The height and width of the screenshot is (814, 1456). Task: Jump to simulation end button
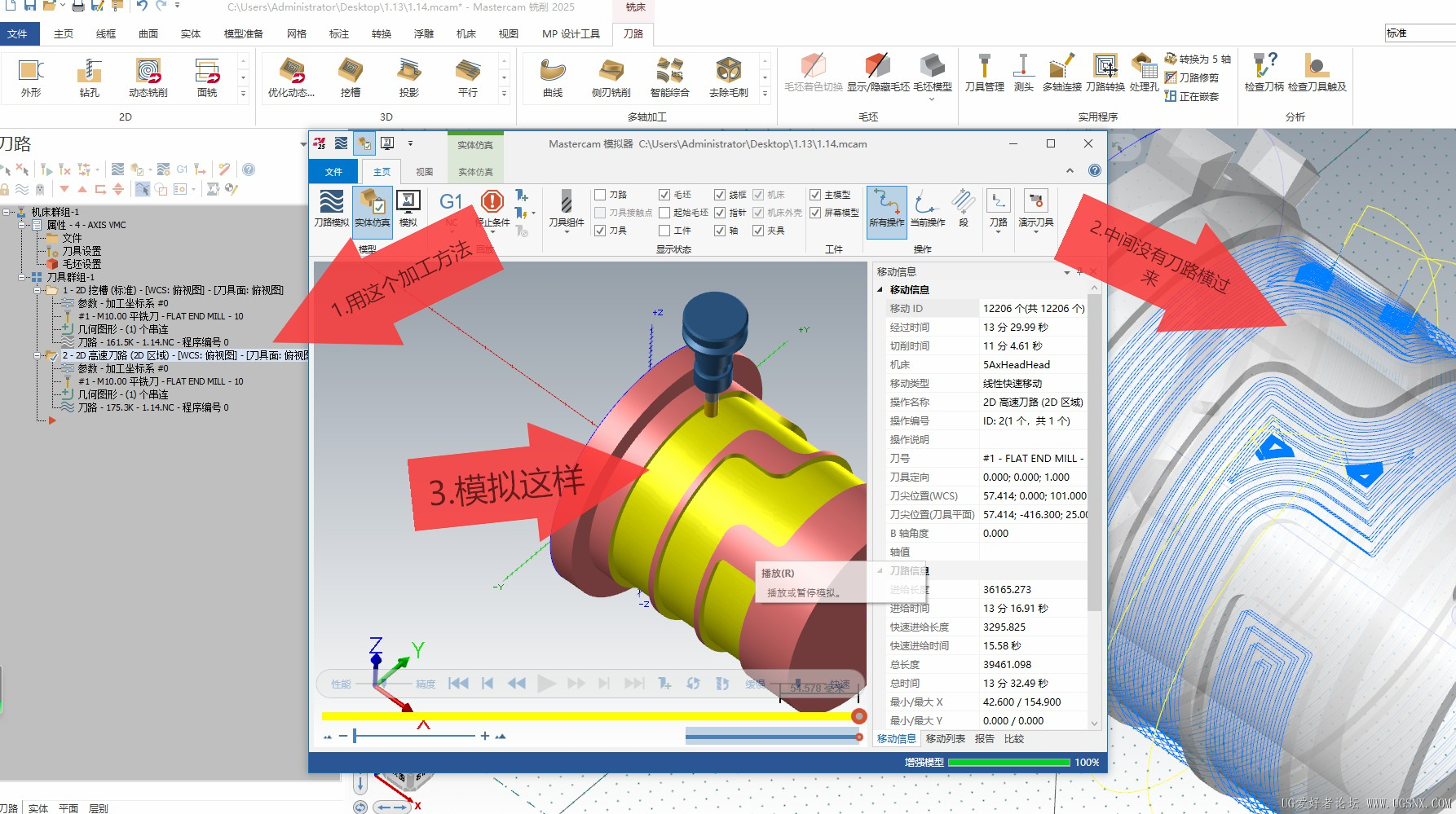tap(634, 684)
